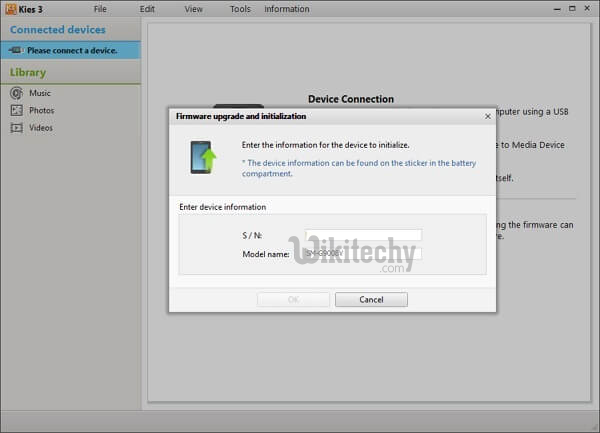Viewport: 600px width, 433px height.
Task: Open the Edit menu
Action: point(147,9)
